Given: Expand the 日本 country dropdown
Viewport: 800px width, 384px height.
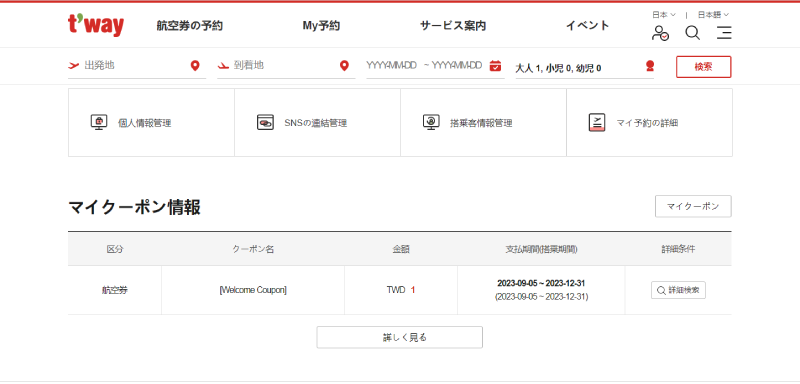Looking at the screenshot, I should (664, 15).
